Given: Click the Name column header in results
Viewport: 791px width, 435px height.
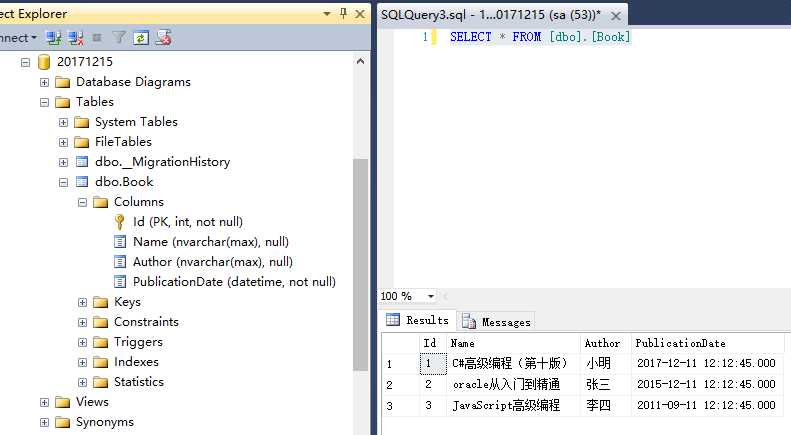Looking at the screenshot, I should (x=513, y=343).
